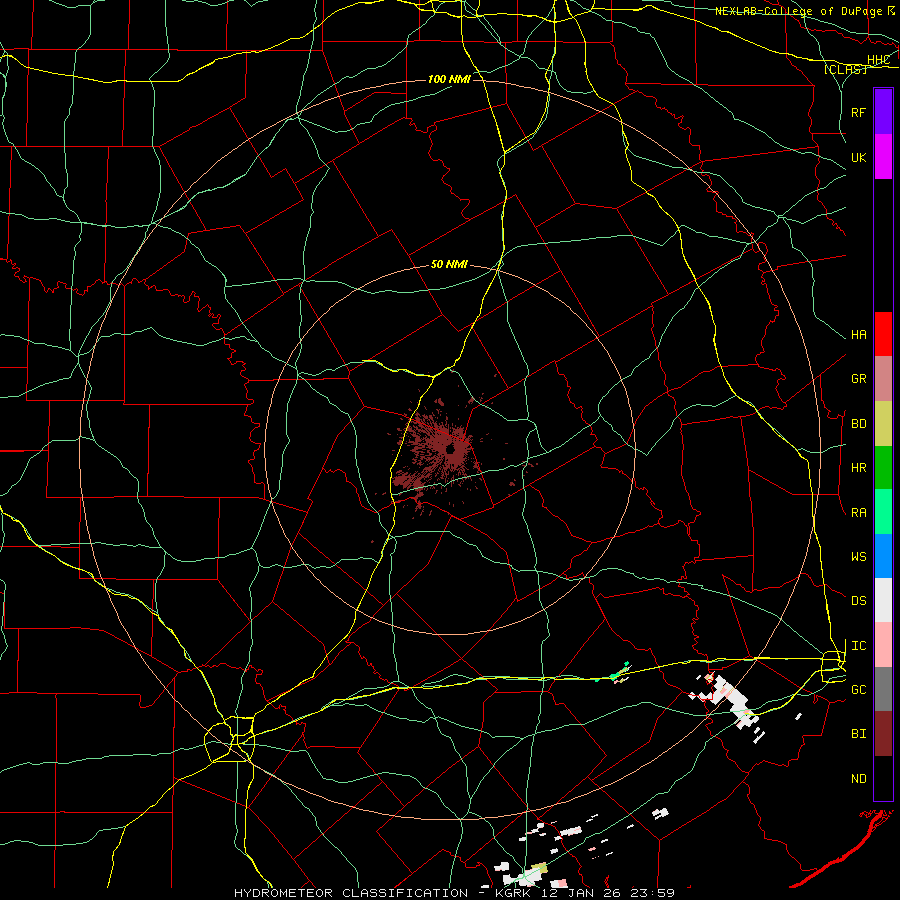
Task: Click the 'HR' legend label
Action: (x=859, y=468)
